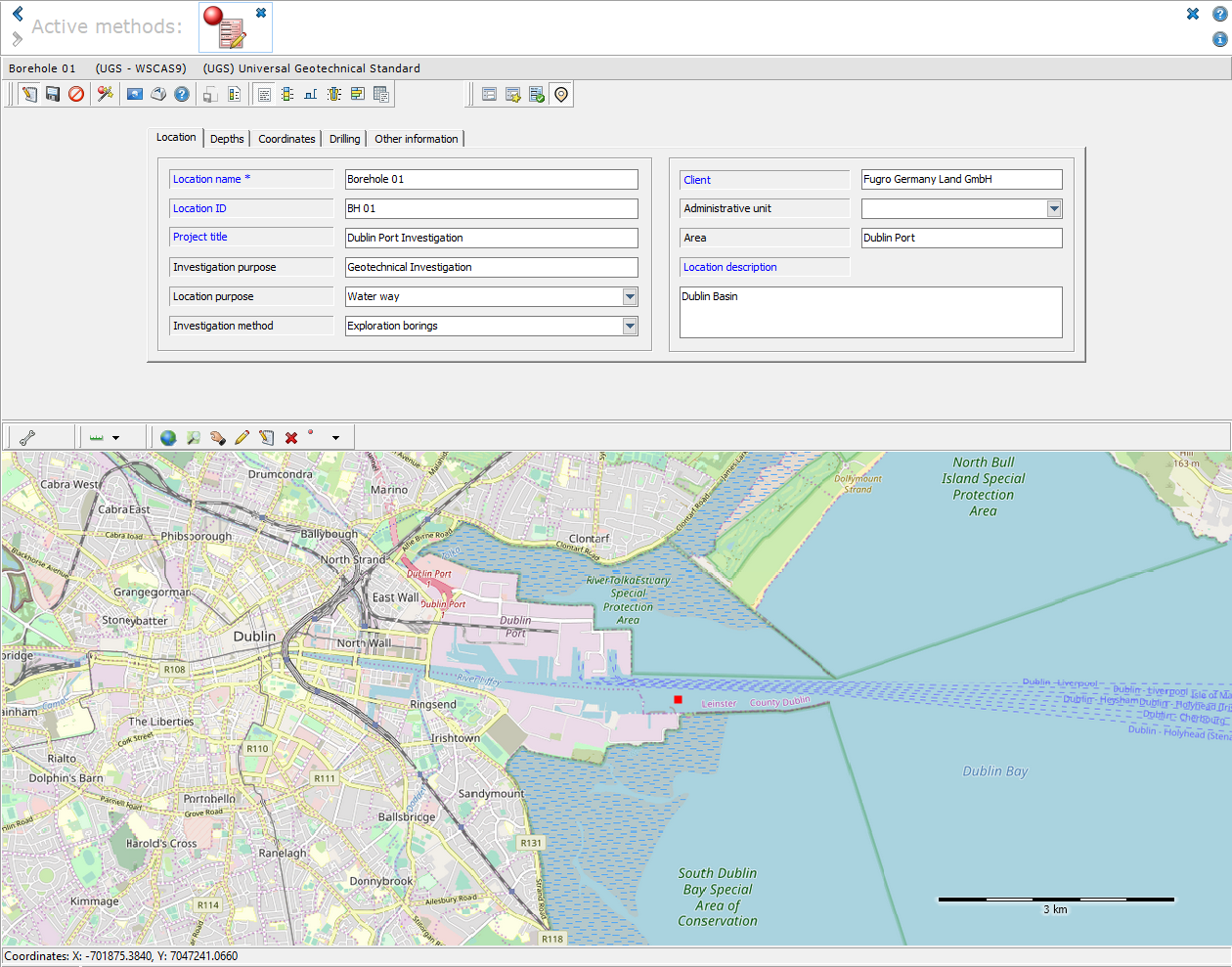1232x967 pixels.
Task: Click the plain form layout icon
Action: click(490, 94)
